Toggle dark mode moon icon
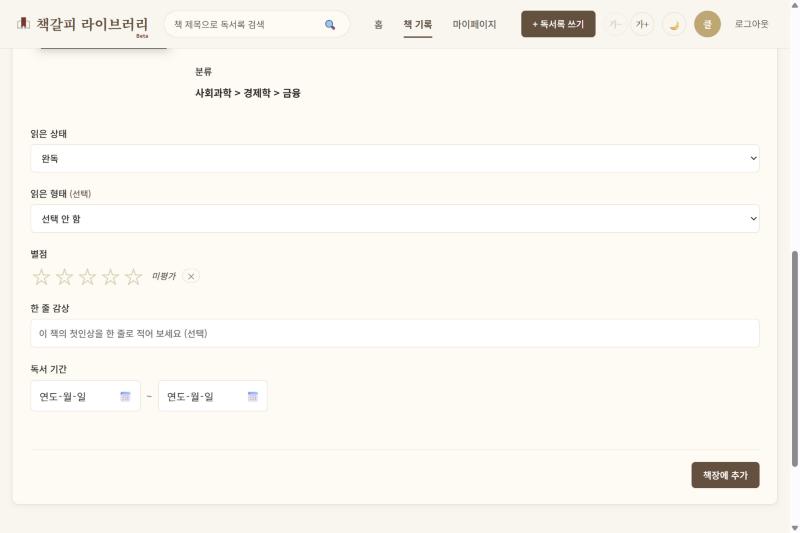 674,24
